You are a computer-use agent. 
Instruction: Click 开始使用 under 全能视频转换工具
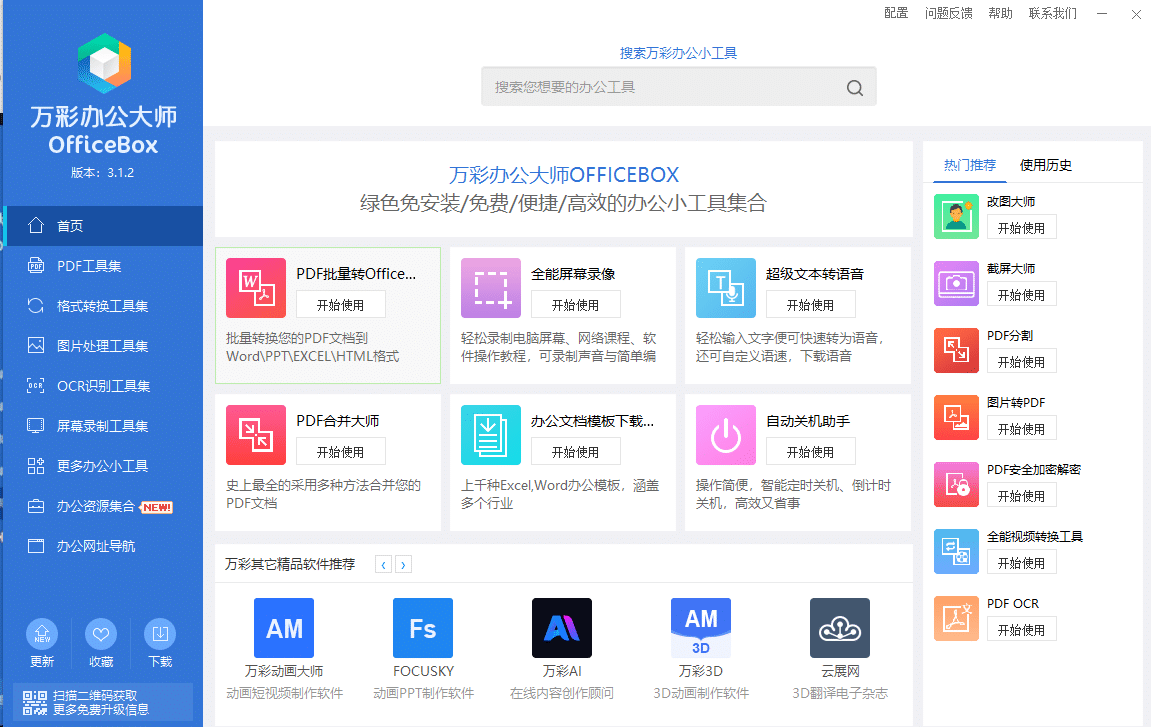(x=1021, y=563)
